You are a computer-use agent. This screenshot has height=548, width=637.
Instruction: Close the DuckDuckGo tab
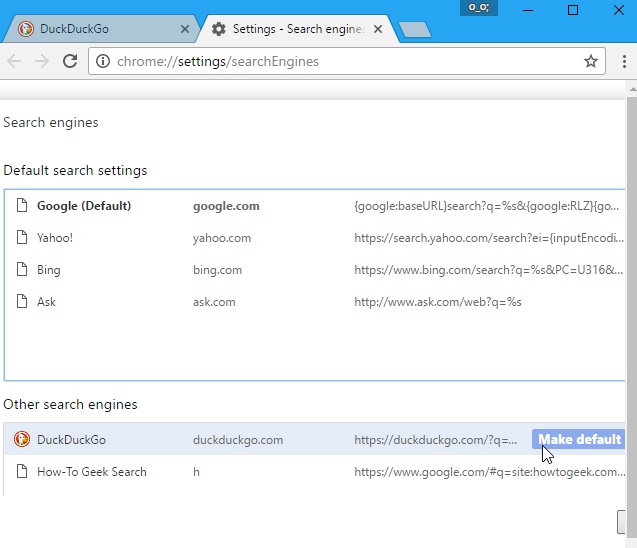[185, 29]
